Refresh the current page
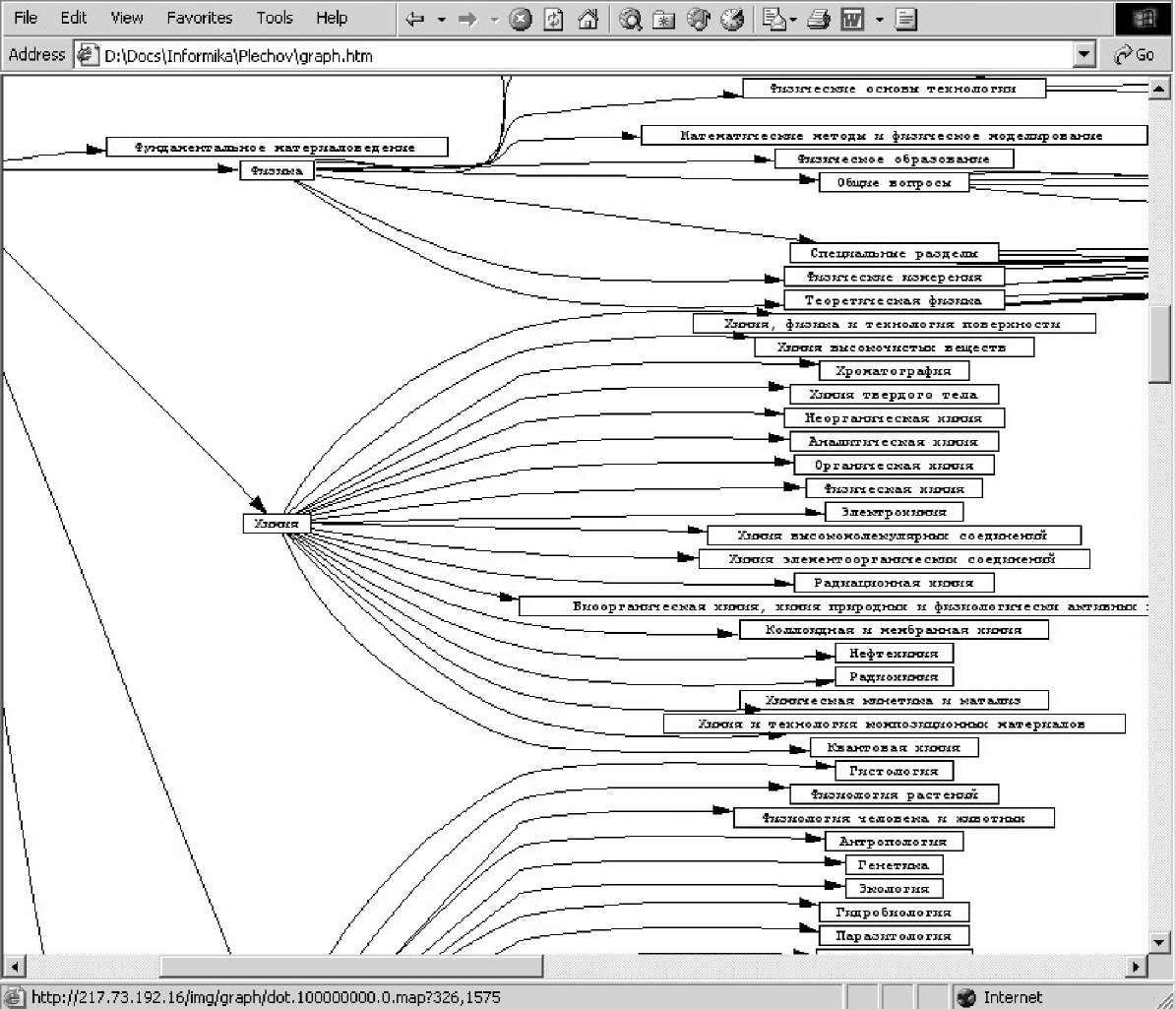Screen dimensions: 1176x1009 553,20
